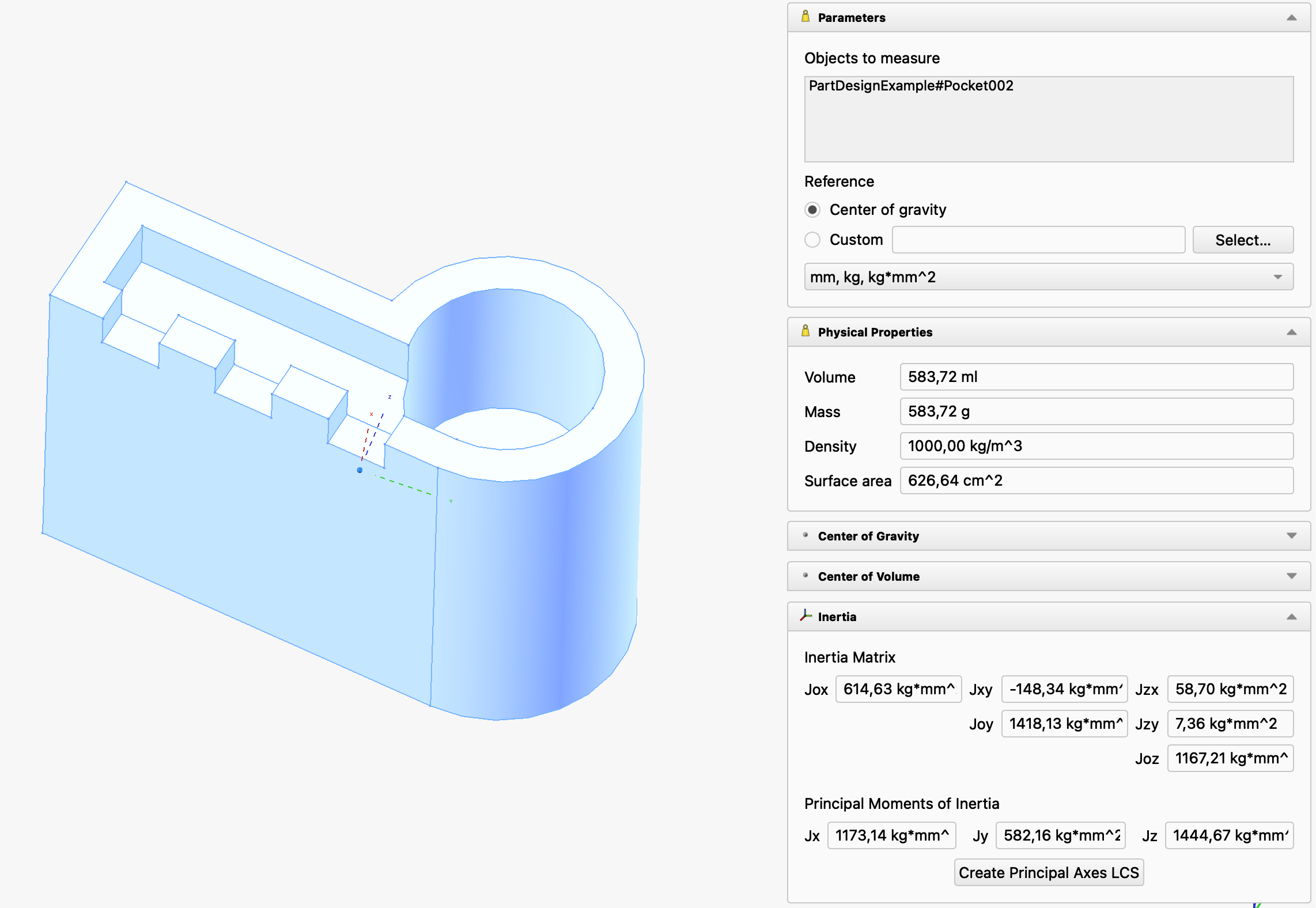Image resolution: width=1316 pixels, height=908 pixels.
Task: Select the Custom reference radio button
Action: point(812,240)
